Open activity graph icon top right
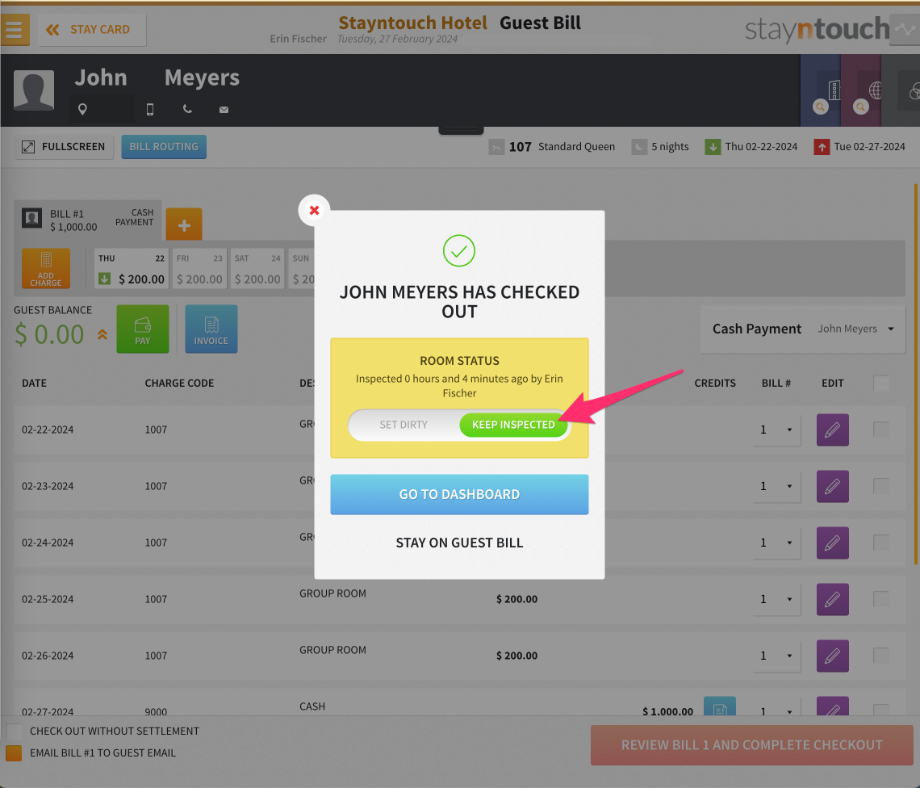 tap(905, 29)
